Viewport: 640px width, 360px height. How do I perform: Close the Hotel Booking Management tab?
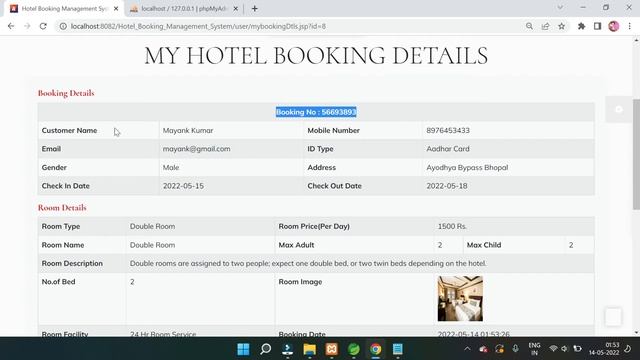pyautogui.click(x=116, y=9)
